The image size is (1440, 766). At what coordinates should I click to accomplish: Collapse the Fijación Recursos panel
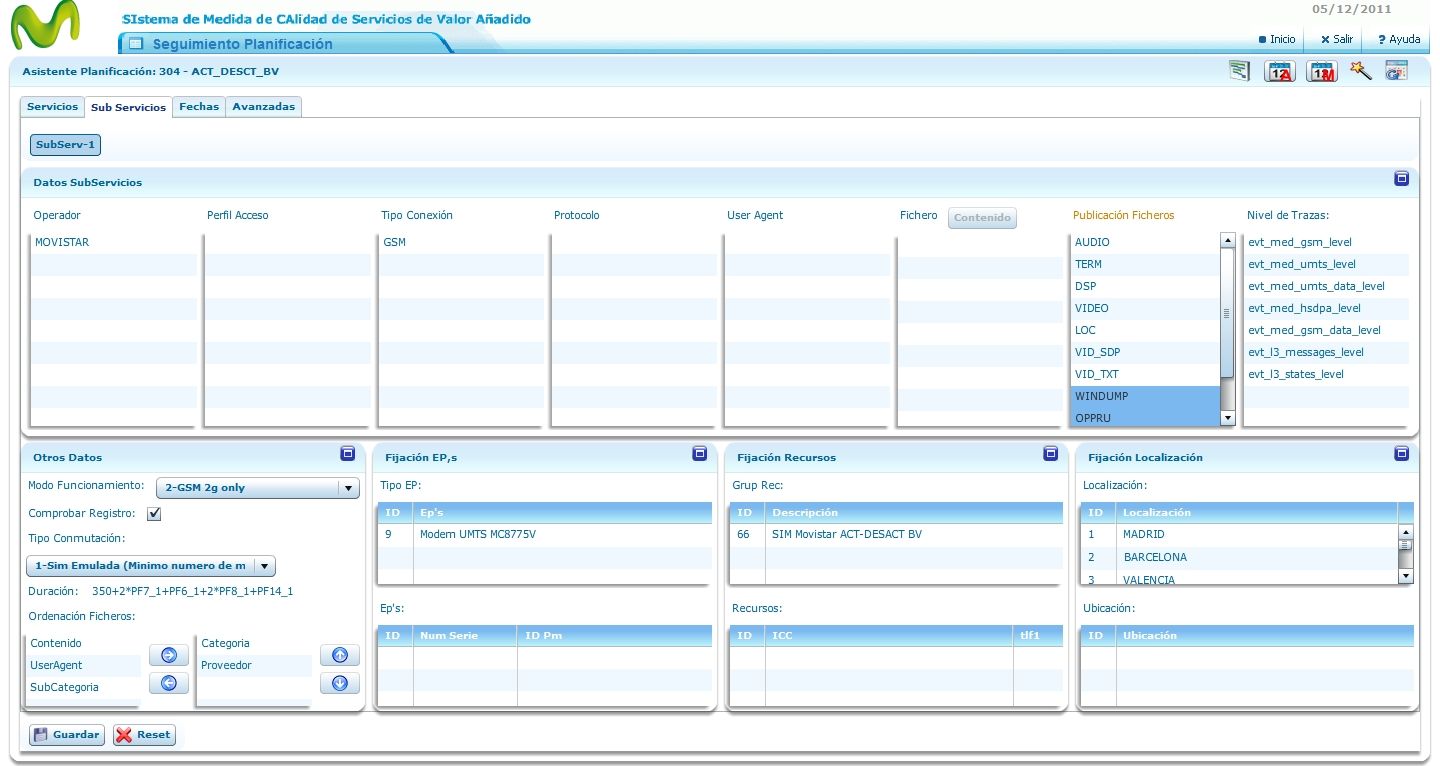pyautogui.click(x=1051, y=454)
